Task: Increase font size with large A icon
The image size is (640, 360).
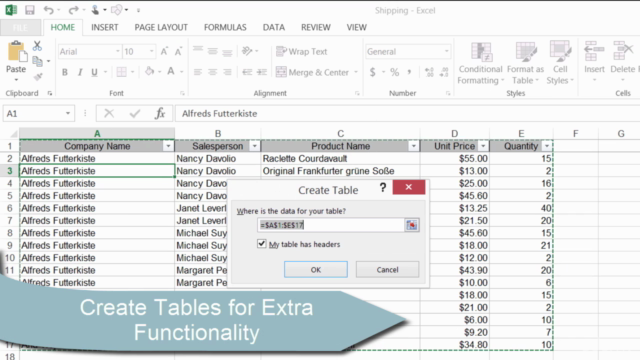Action: (x=164, y=51)
